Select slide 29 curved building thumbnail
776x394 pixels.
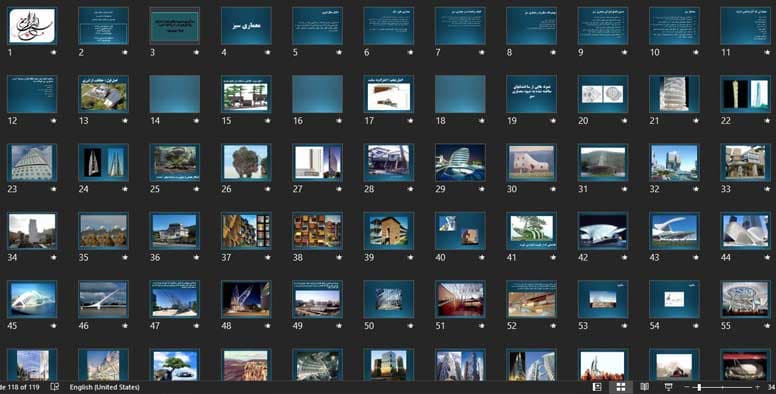460,162
